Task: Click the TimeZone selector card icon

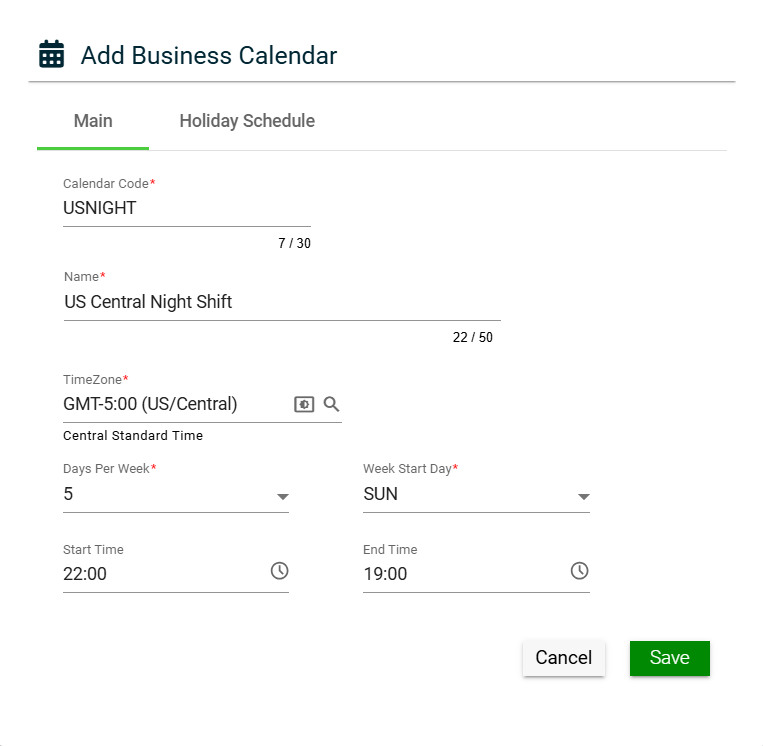Action: 304,404
